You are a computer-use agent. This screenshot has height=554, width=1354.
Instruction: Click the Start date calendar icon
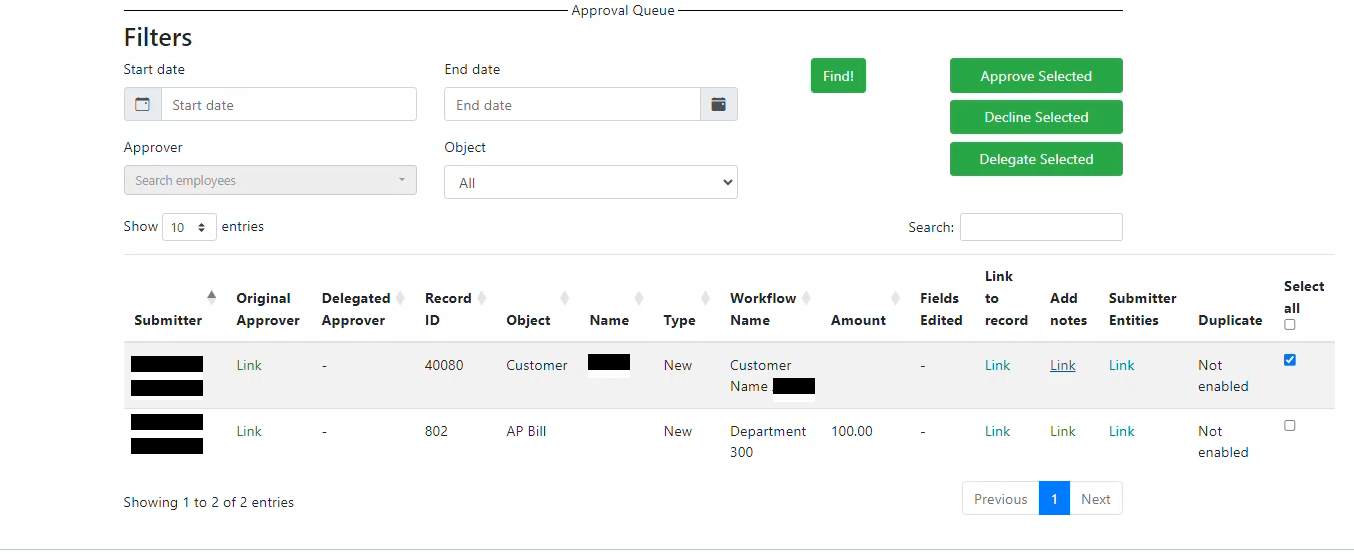[x=143, y=104]
